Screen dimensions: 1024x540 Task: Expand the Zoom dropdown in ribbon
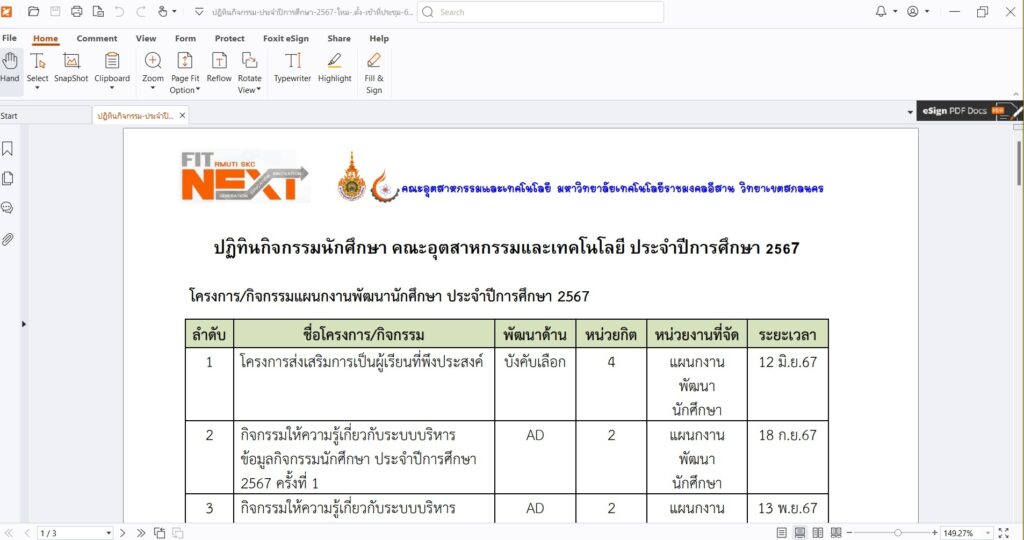point(153,88)
